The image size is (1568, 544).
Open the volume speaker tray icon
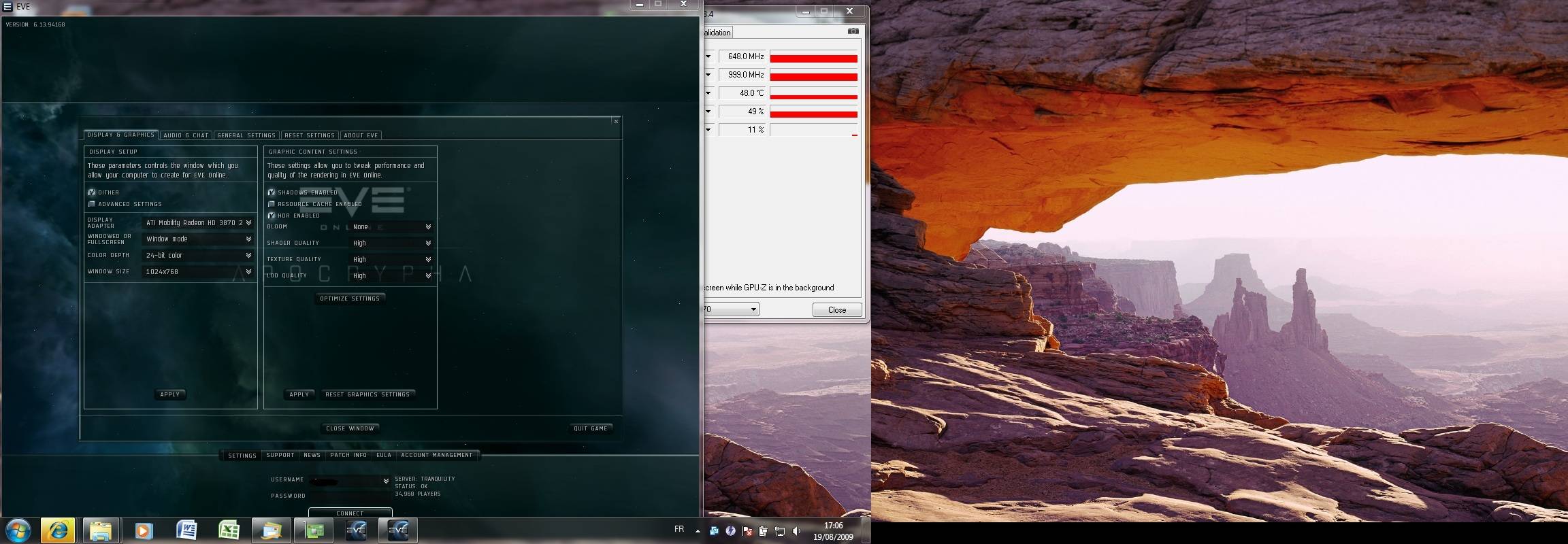click(x=797, y=531)
